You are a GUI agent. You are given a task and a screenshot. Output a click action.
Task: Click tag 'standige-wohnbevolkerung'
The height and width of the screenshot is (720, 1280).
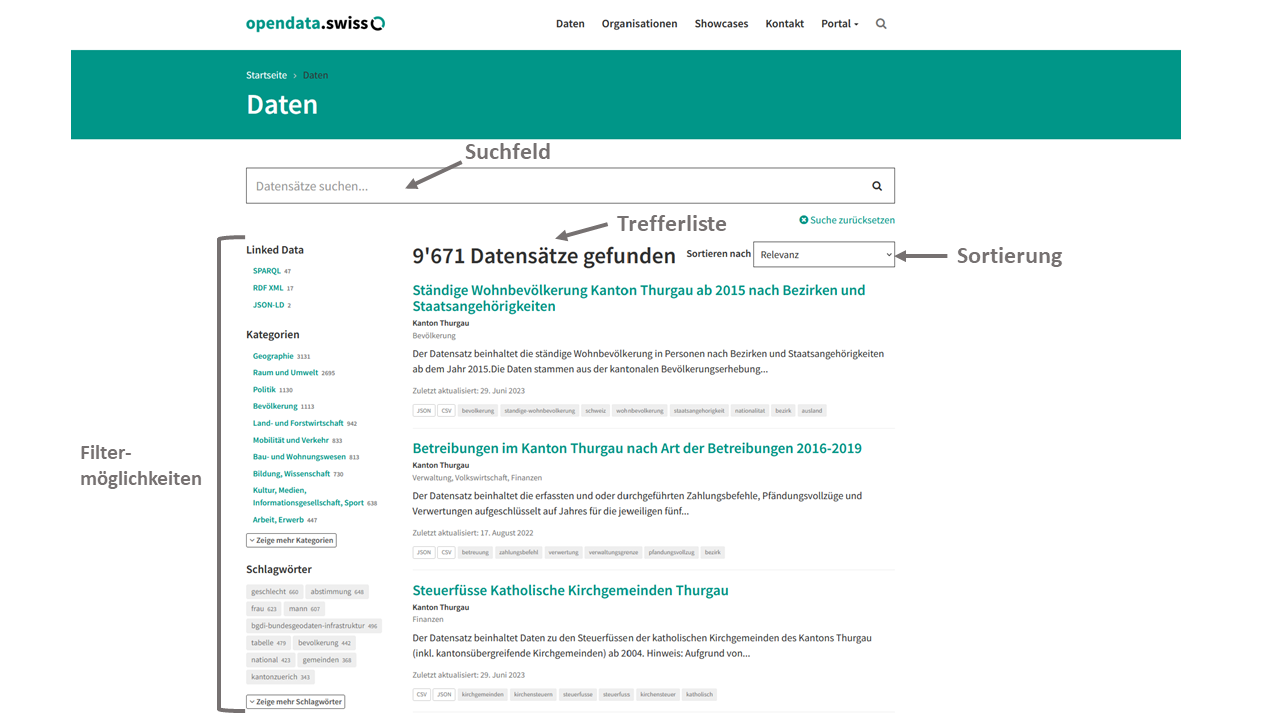[x=540, y=411]
